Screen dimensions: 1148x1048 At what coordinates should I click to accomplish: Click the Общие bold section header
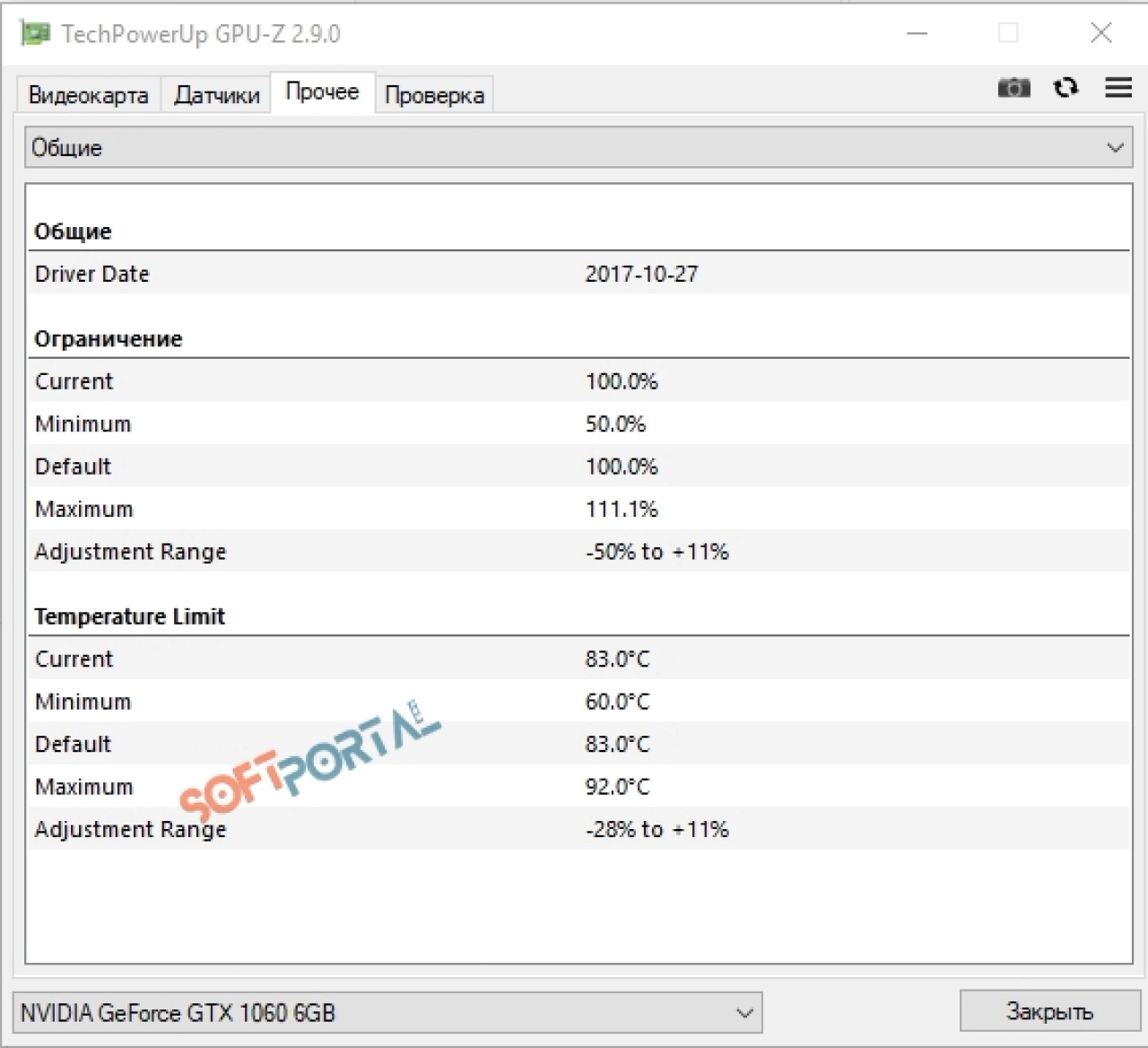coord(73,231)
